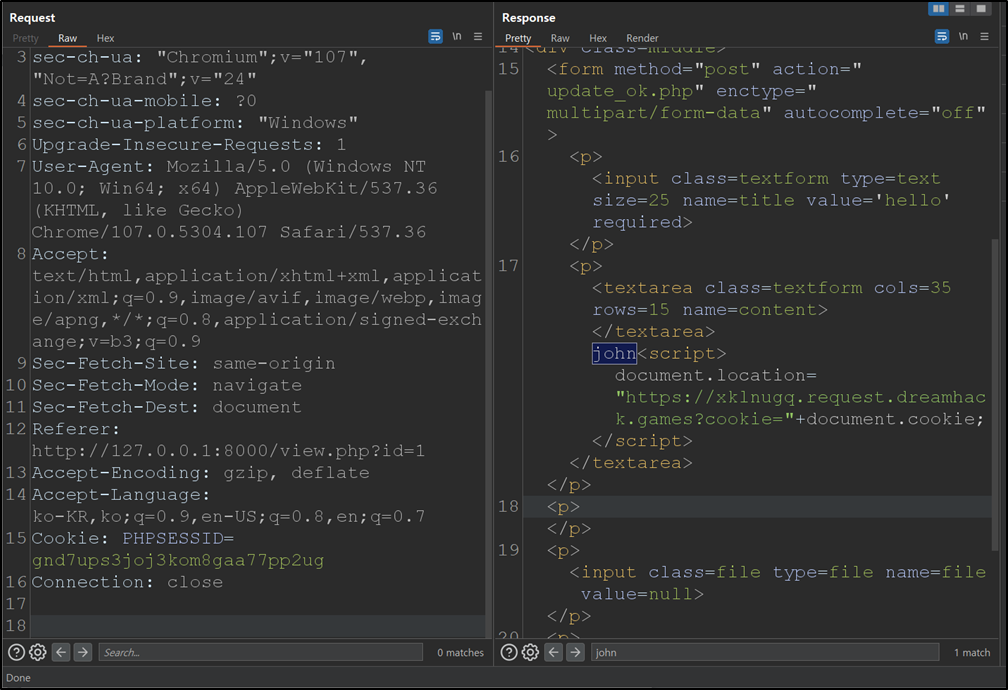Image resolution: width=1008 pixels, height=690 pixels.
Task: Click Sec-Fetch-Mode: navigate header
Action: pyautogui.click(x=167, y=386)
